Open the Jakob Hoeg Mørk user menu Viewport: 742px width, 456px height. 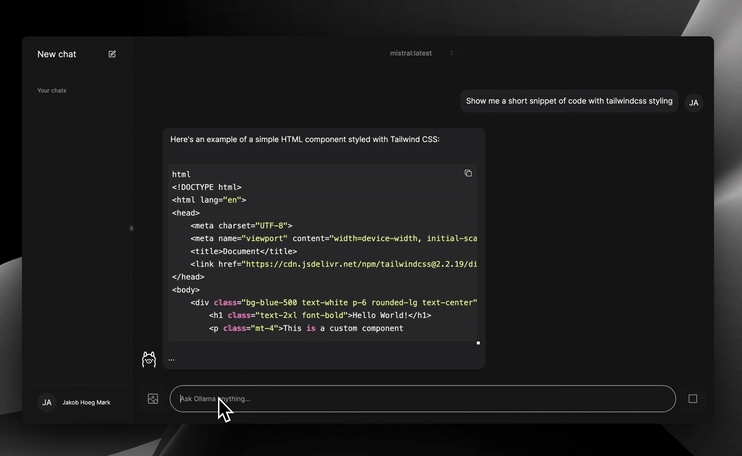pos(86,402)
